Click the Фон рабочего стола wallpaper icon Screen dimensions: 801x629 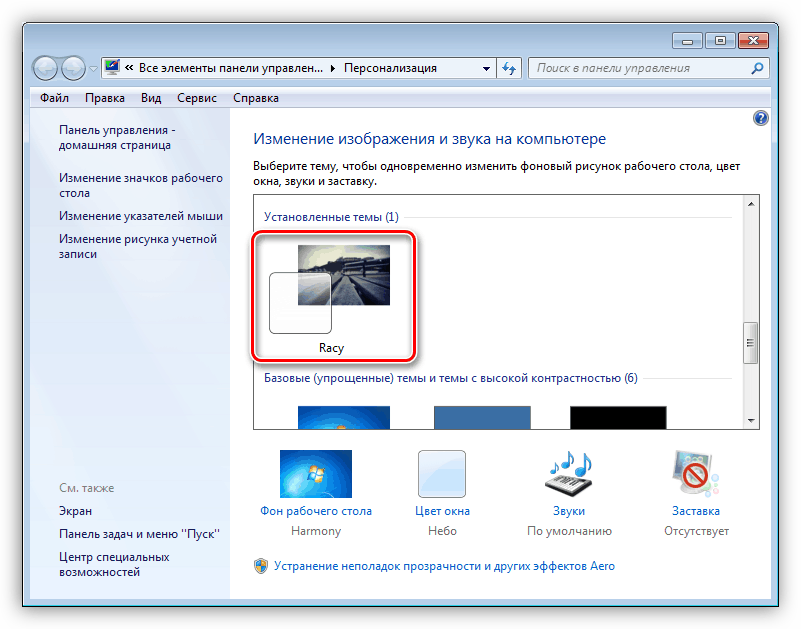(x=316, y=474)
